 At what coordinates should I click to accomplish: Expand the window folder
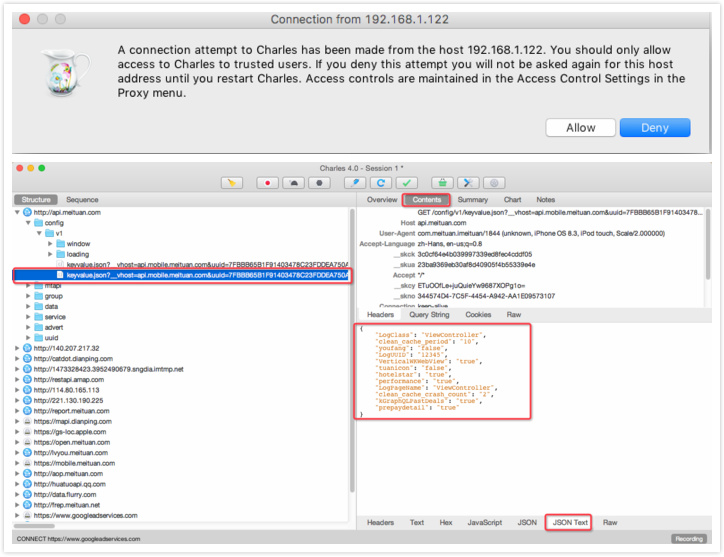point(50,244)
